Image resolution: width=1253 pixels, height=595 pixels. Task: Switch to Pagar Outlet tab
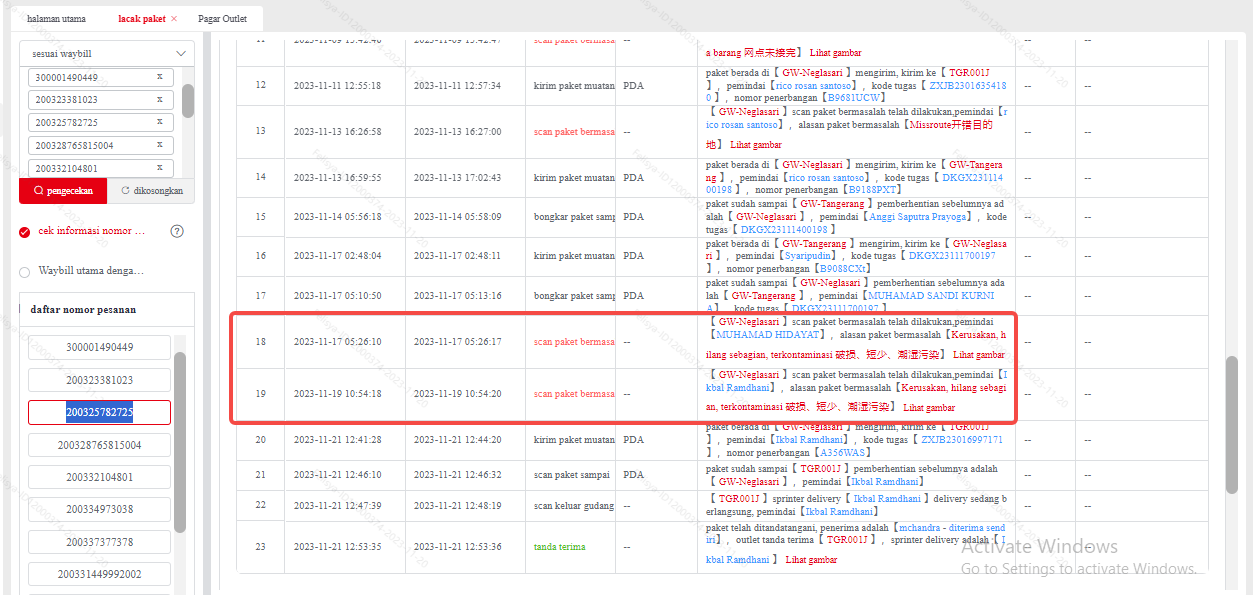(x=223, y=19)
